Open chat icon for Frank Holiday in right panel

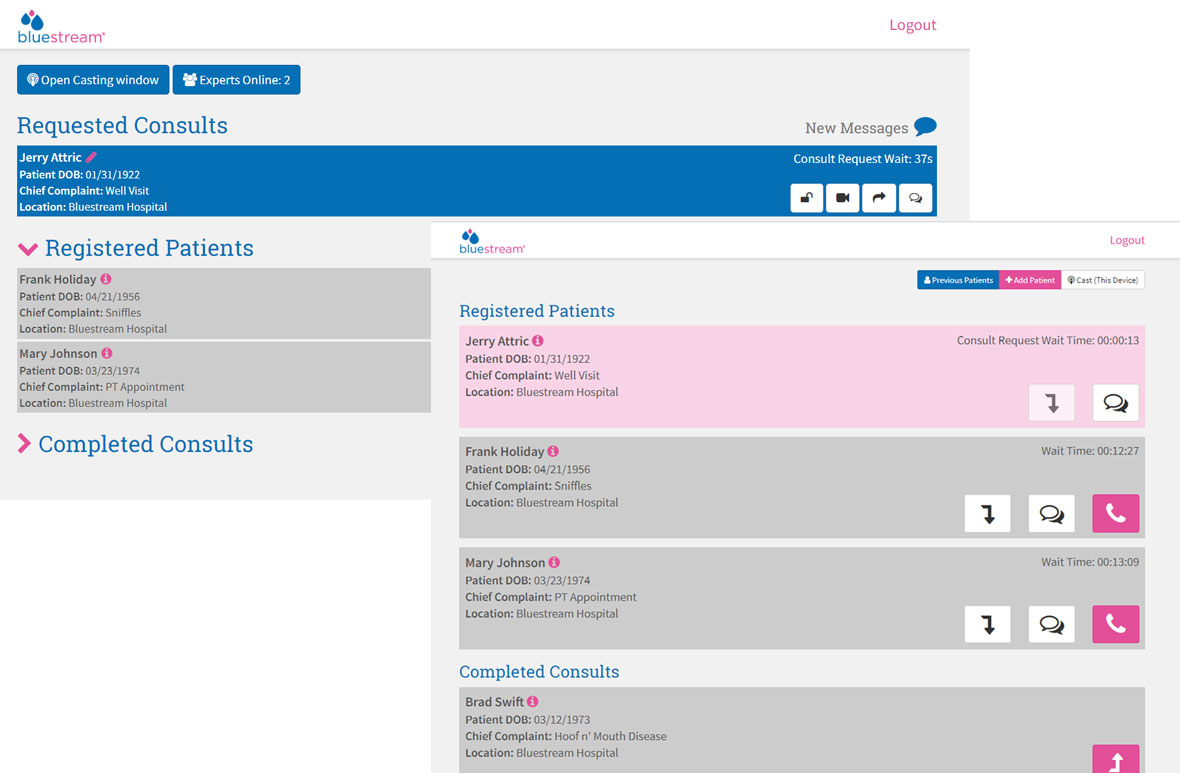pos(1051,514)
